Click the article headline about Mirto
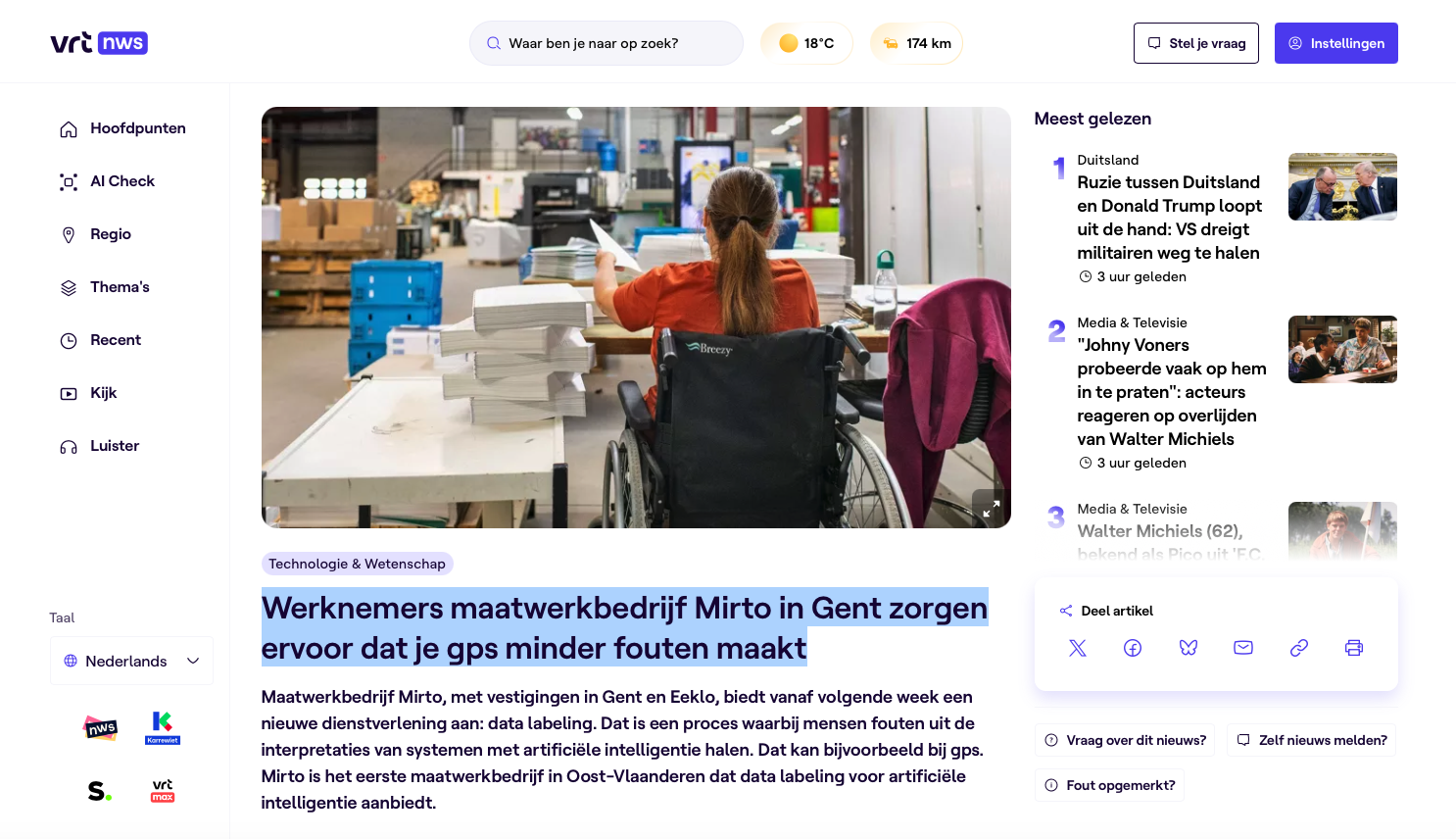This screenshot has height=839, width=1456. tap(625, 627)
